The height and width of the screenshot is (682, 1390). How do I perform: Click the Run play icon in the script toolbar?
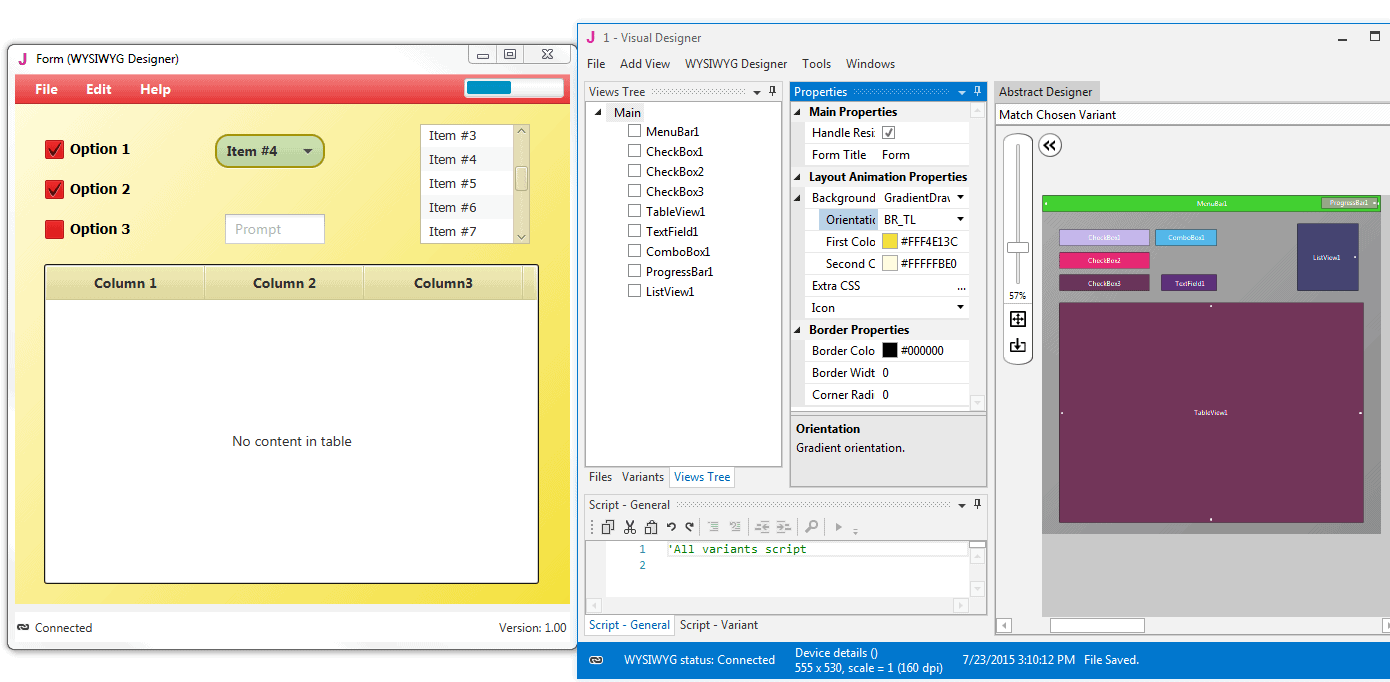(x=839, y=527)
